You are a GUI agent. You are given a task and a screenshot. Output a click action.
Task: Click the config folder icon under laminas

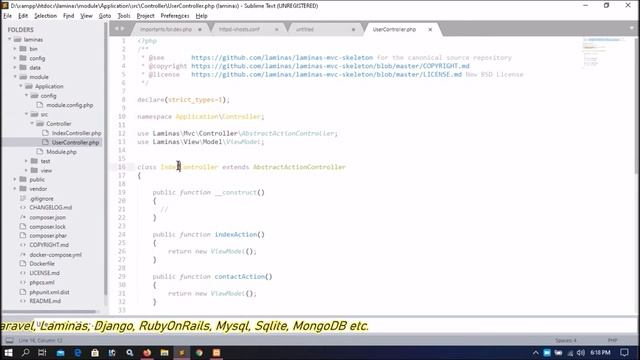[23, 58]
